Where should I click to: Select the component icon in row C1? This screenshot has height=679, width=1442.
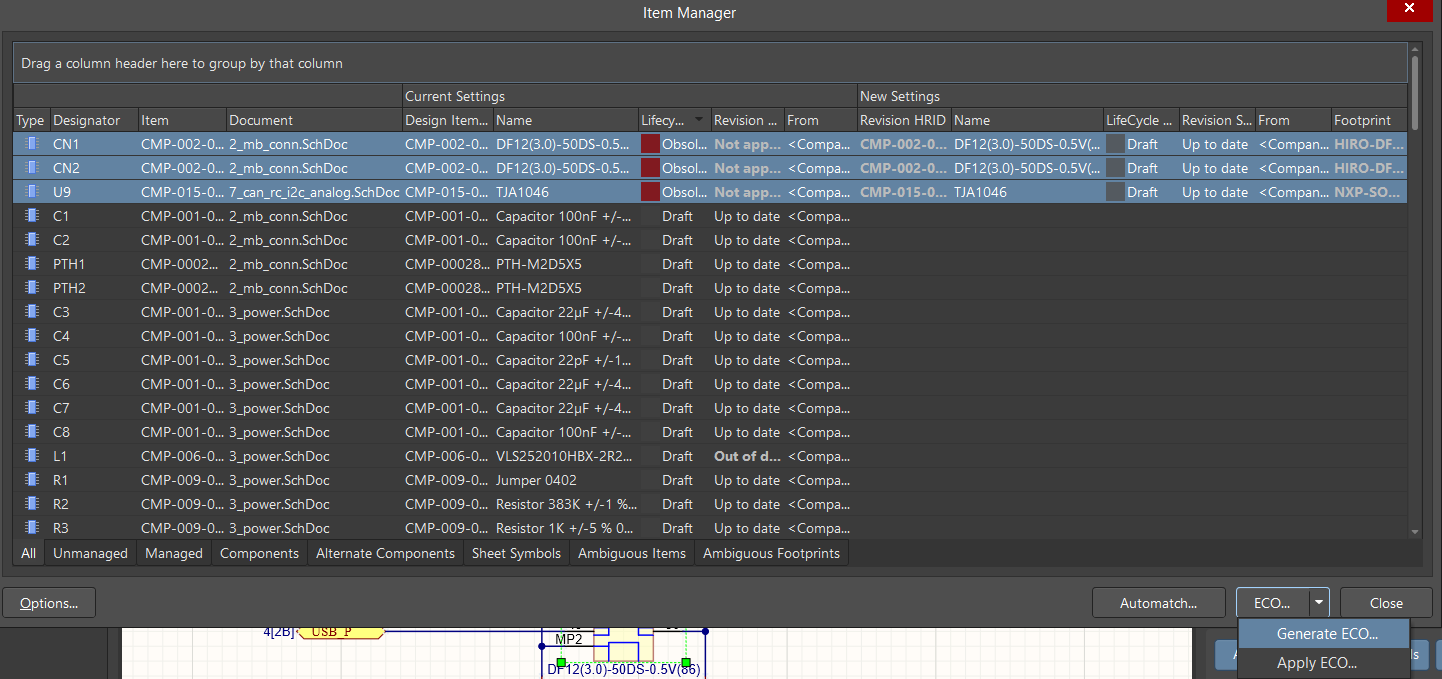point(31,216)
